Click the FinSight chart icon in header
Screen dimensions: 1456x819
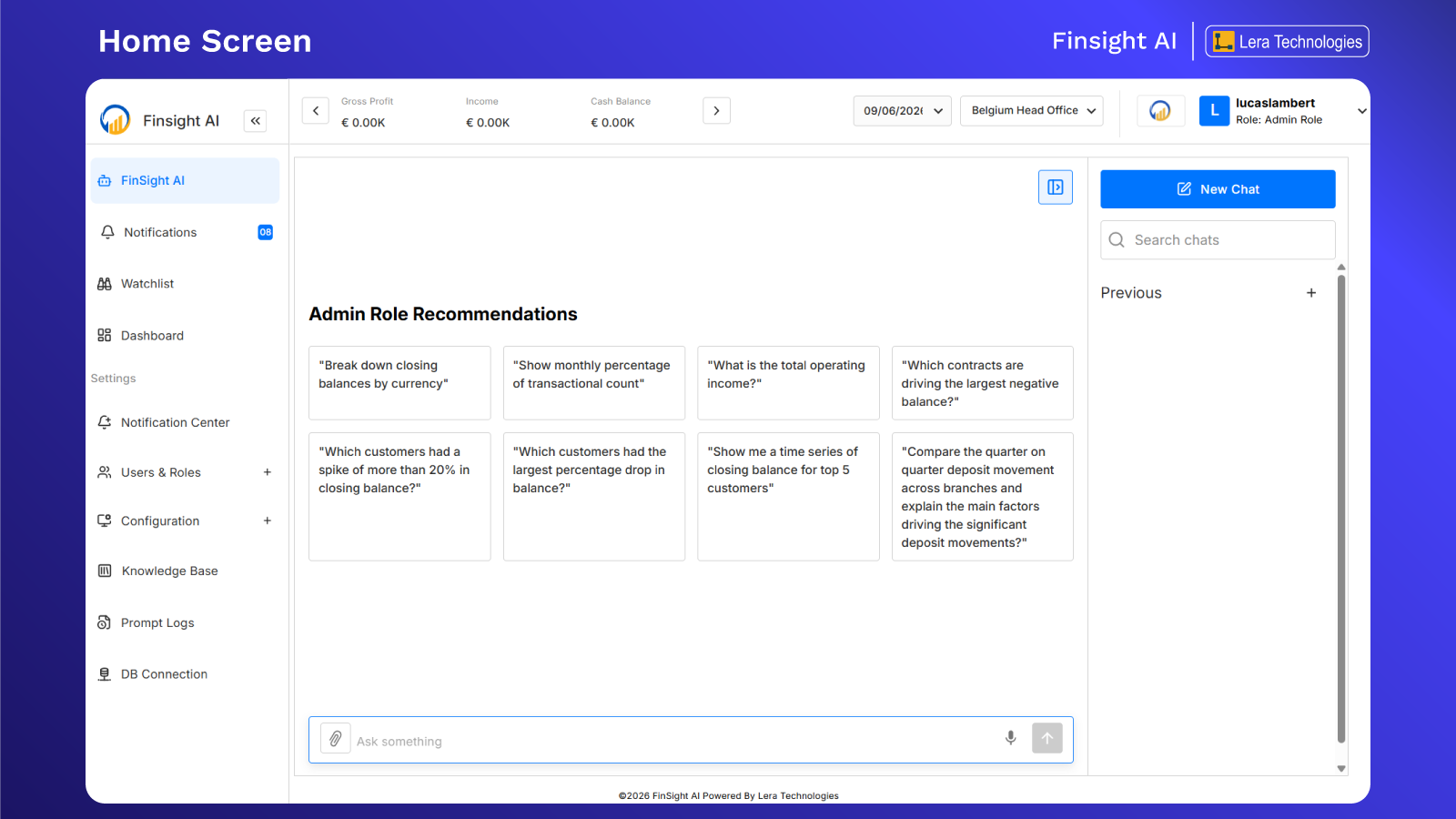click(x=1160, y=110)
